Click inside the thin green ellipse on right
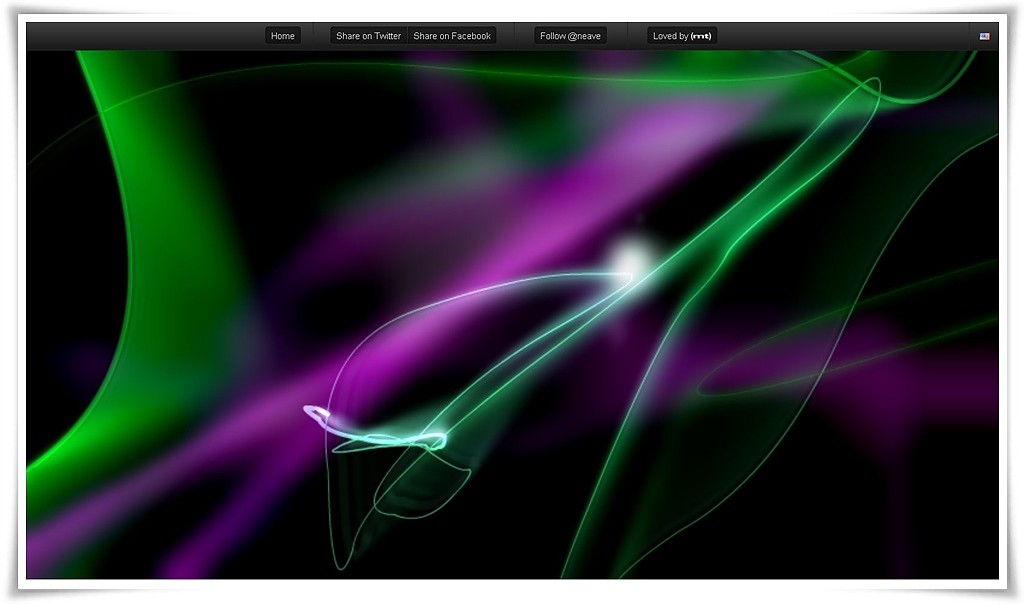Viewport: 1024px width, 604px height. tap(800, 360)
